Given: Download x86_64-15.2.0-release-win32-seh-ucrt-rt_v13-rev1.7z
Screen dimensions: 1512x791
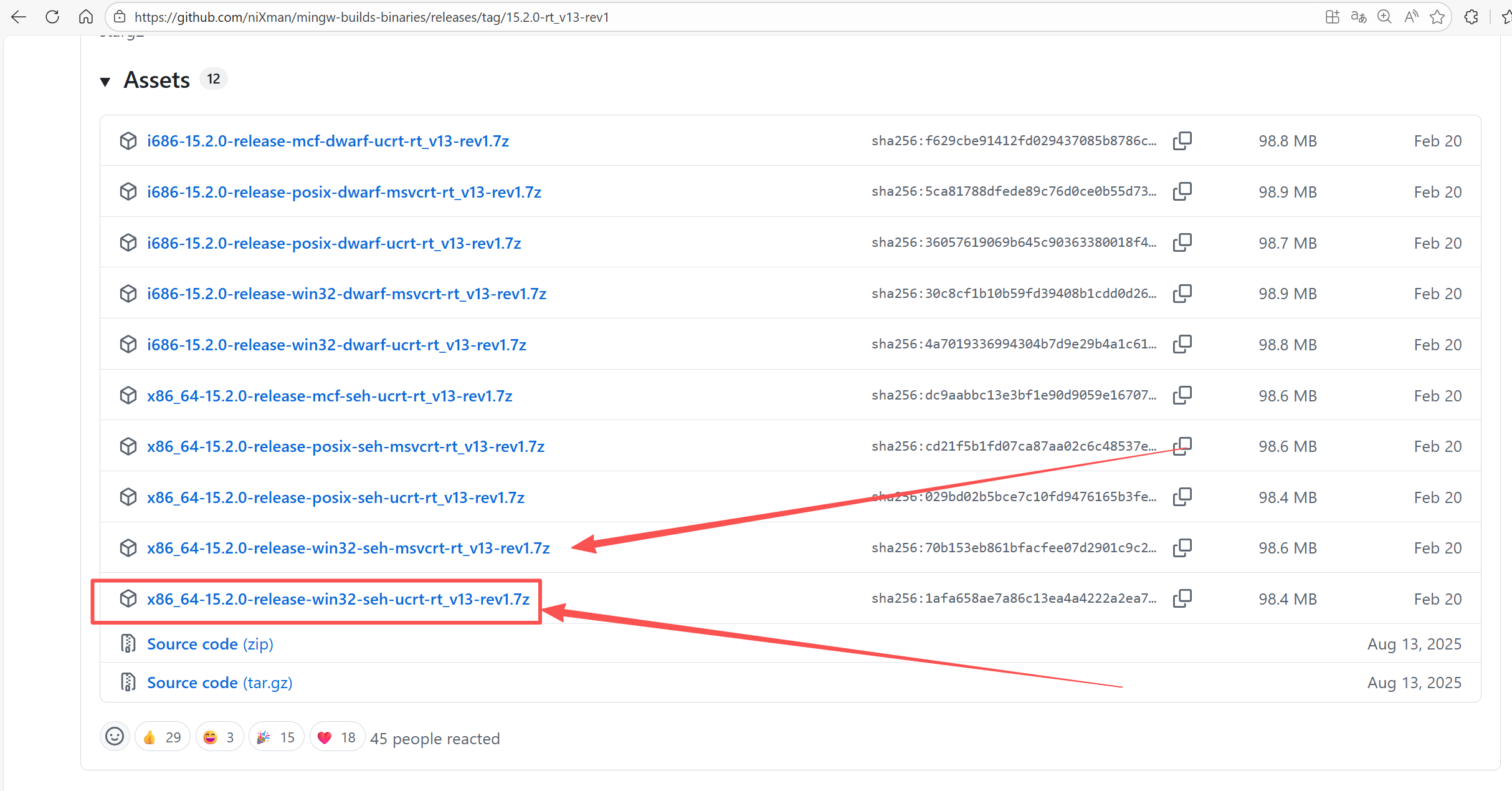Looking at the screenshot, I should pyautogui.click(x=338, y=599).
